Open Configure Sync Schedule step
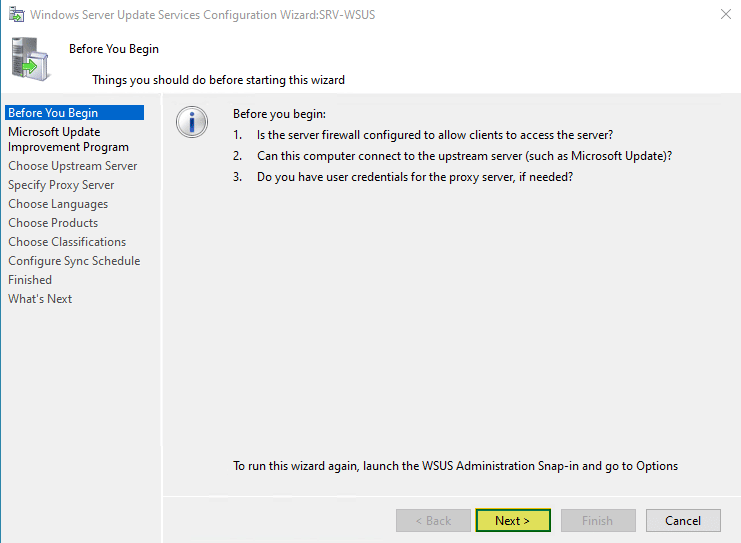741x543 pixels. 74,261
